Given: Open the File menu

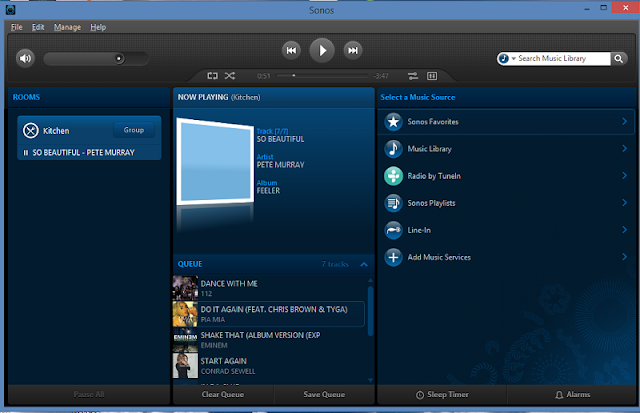Looking at the screenshot, I should point(17,27).
